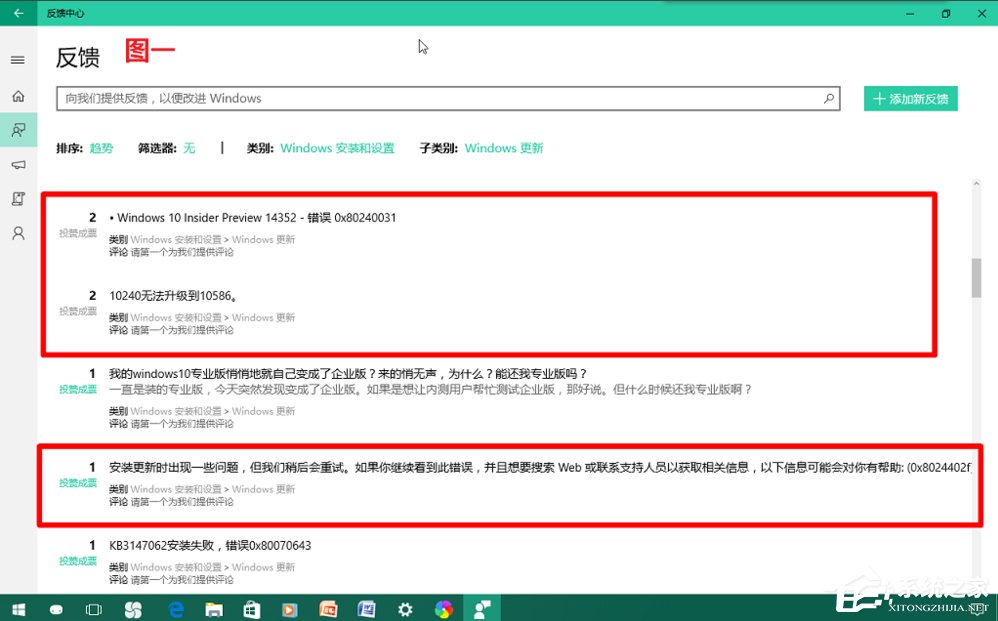Click the search magnifier icon
Image resolution: width=998 pixels, height=621 pixels.
pyautogui.click(x=828, y=98)
